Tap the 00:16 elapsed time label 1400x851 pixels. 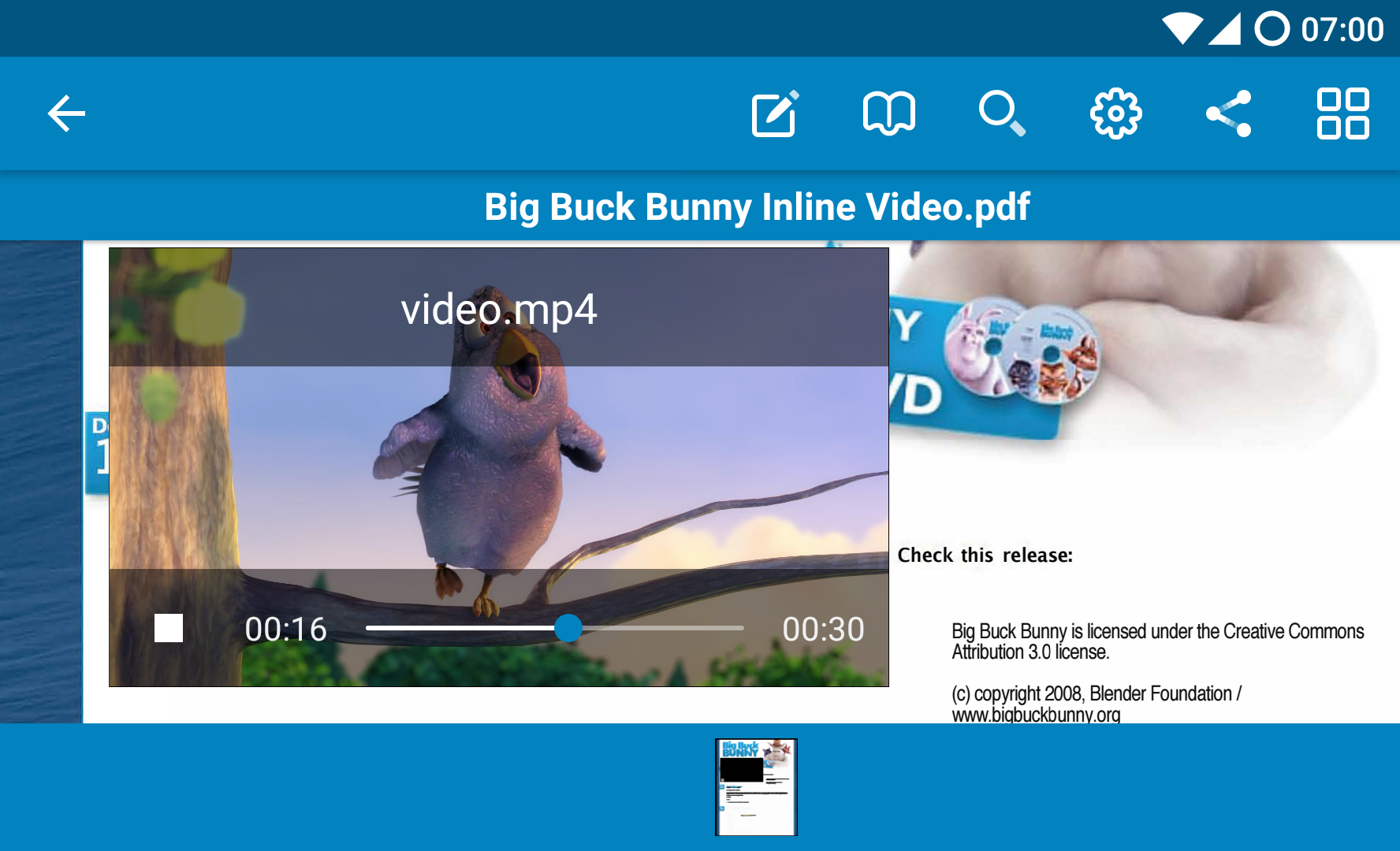coord(285,629)
